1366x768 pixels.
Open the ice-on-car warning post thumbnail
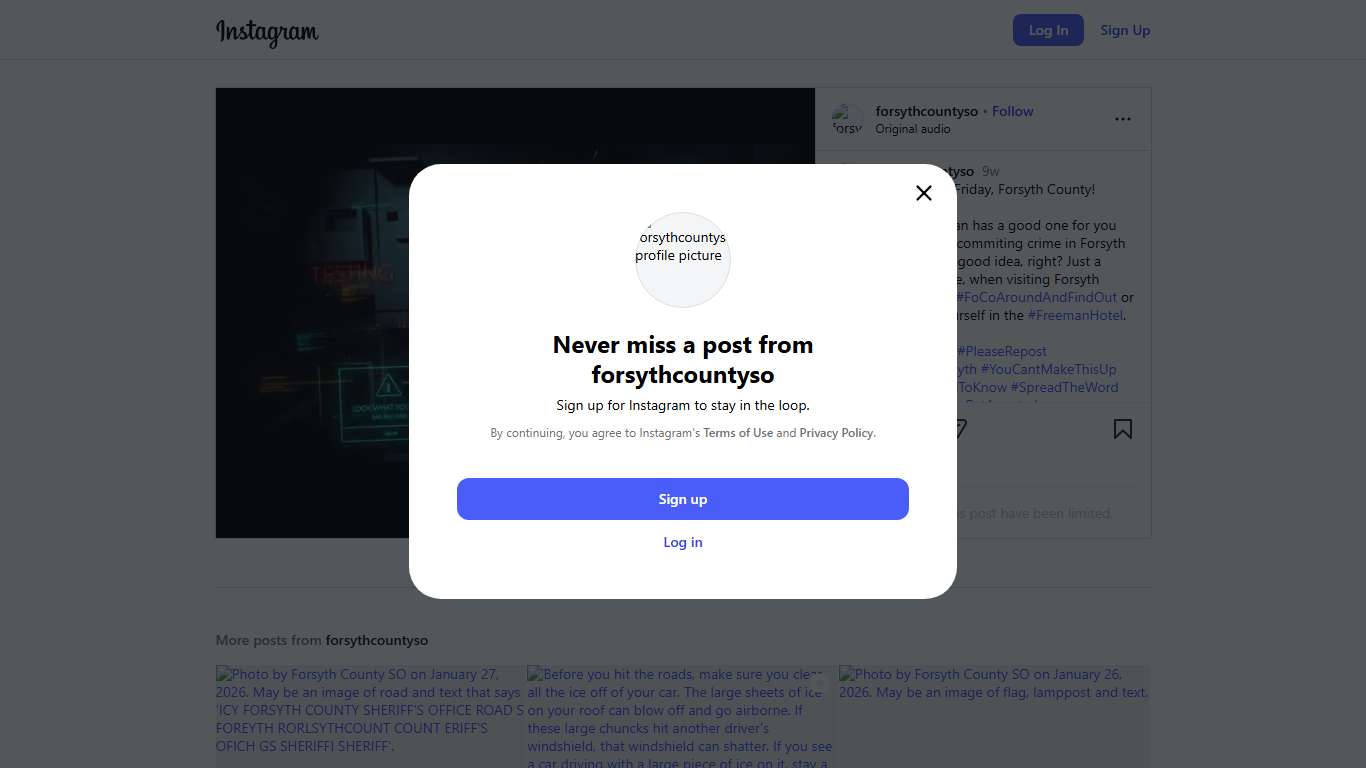(x=681, y=716)
